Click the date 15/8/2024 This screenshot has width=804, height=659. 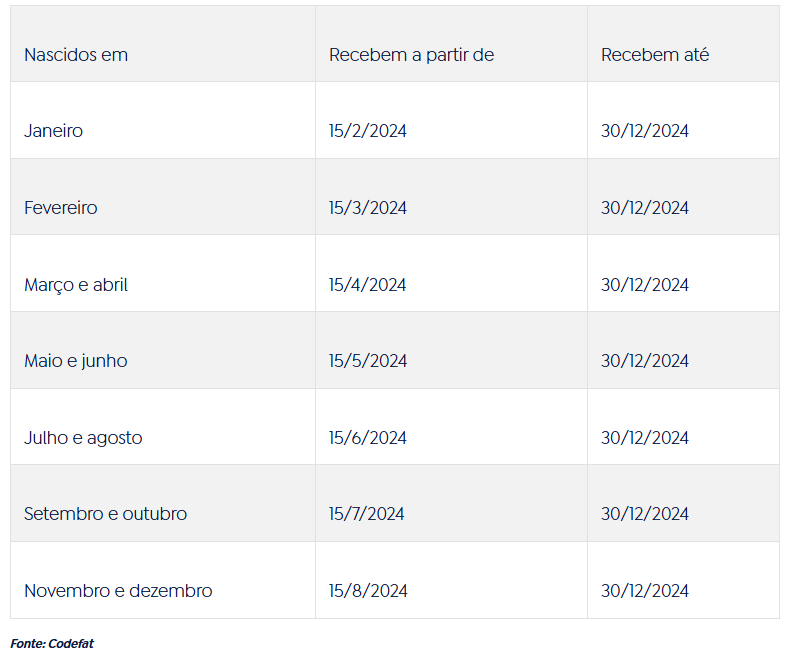(368, 591)
